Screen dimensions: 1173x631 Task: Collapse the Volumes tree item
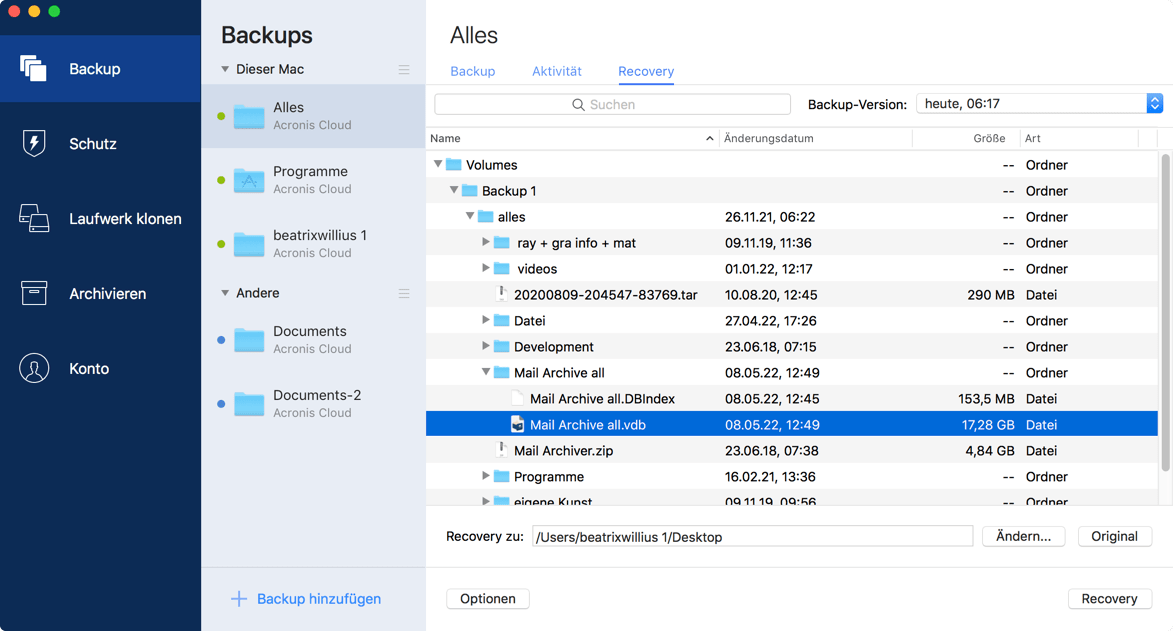(437, 164)
